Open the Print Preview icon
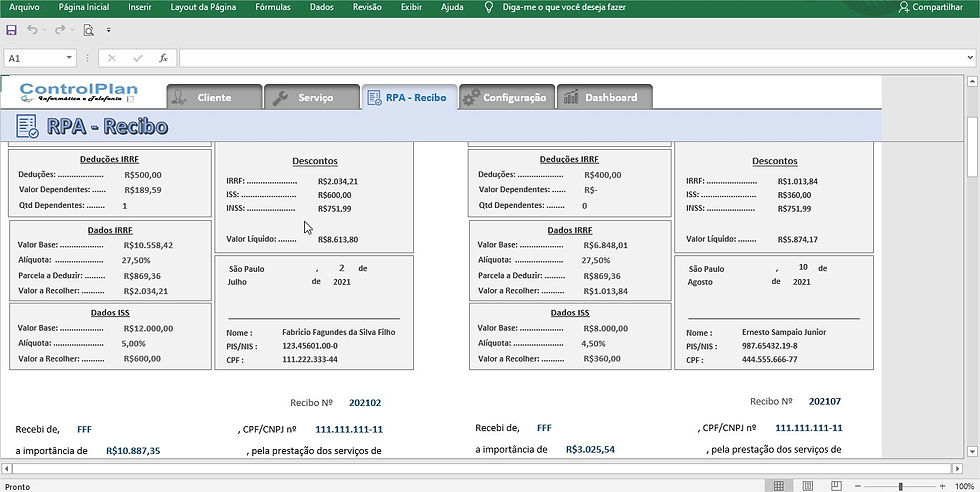 pyautogui.click(x=89, y=29)
